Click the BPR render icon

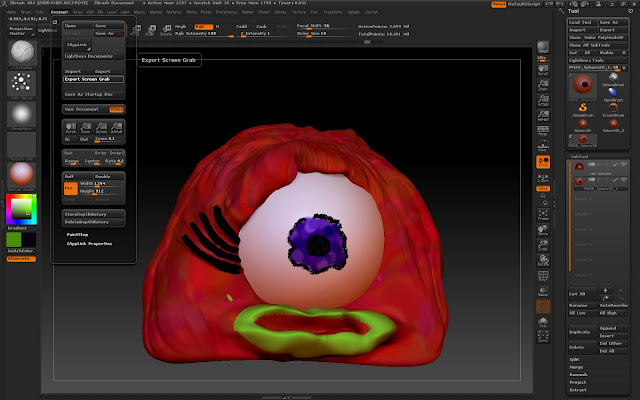tap(543, 47)
